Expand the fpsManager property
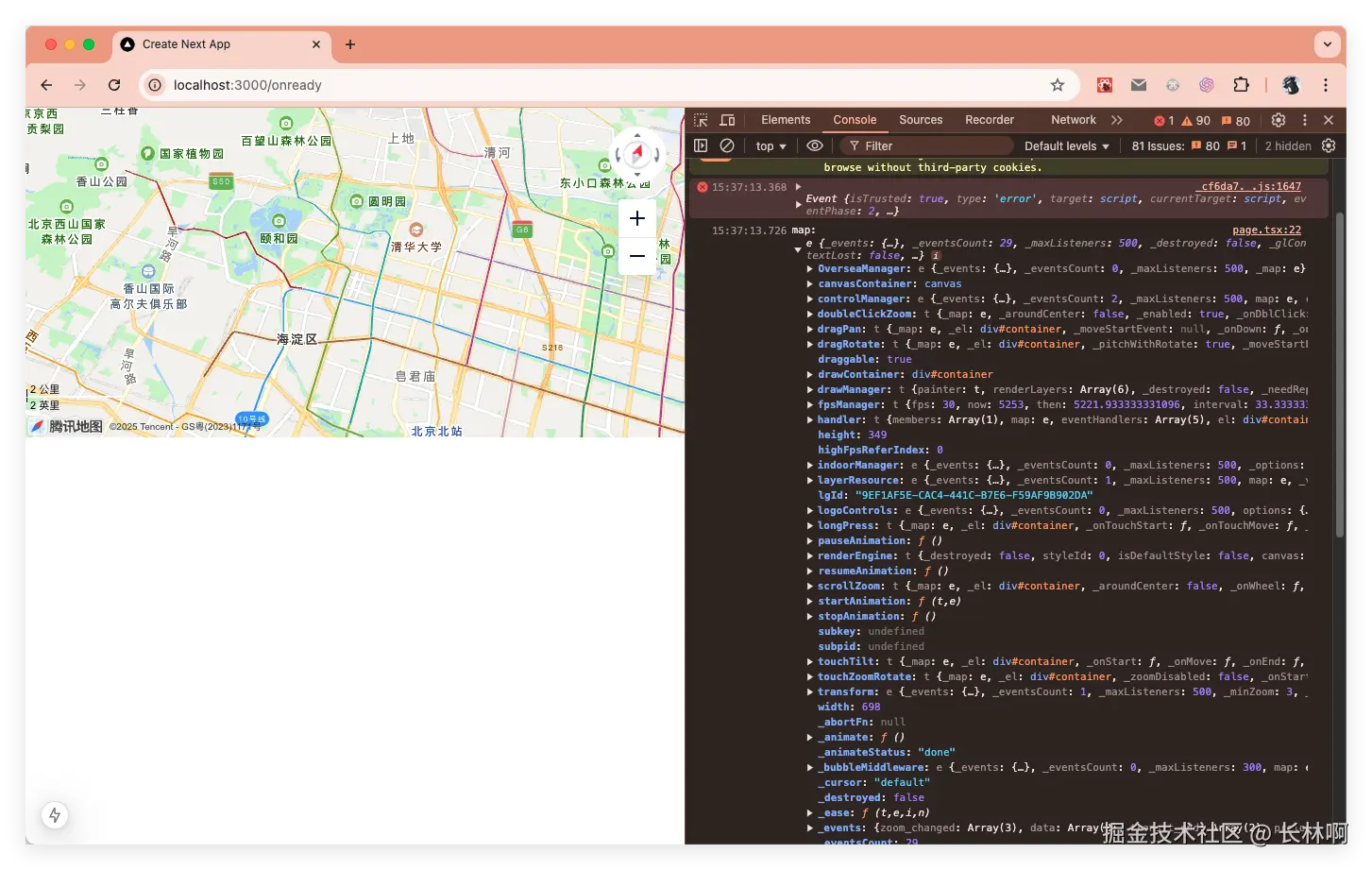 (x=810, y=405)
